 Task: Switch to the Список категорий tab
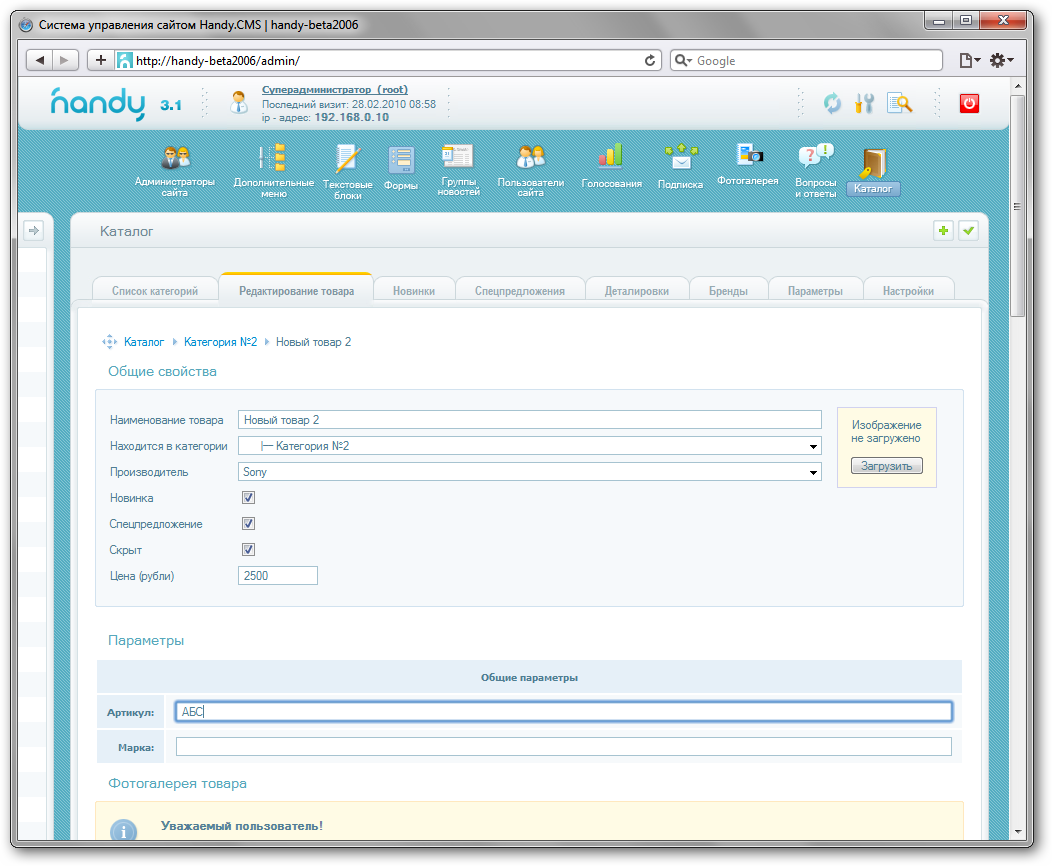point(155,291)
